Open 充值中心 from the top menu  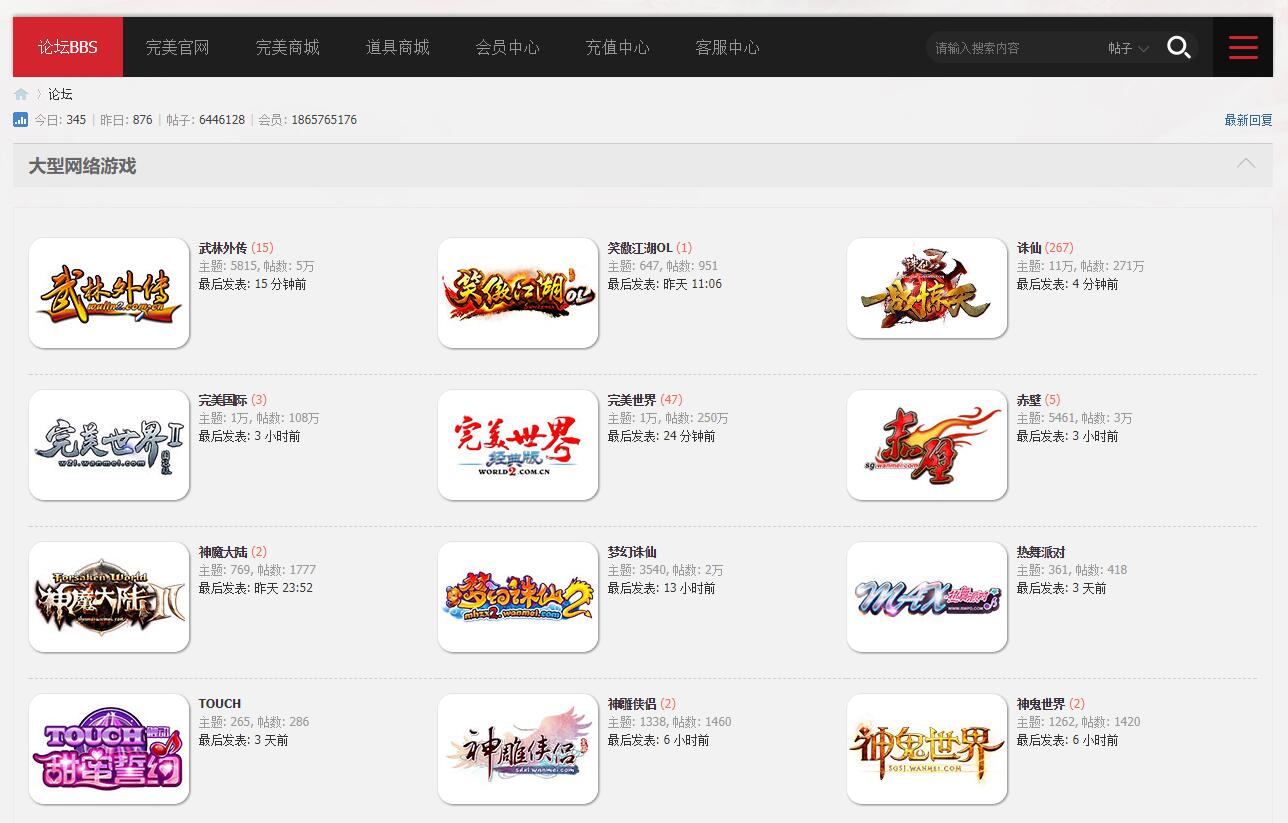click(617, 47)
